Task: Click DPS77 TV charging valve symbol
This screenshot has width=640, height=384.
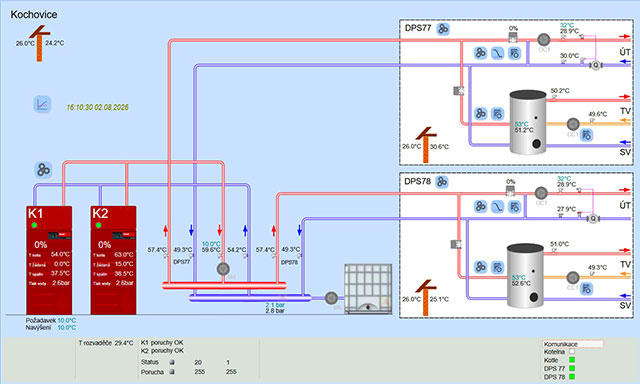Action: tap(459, 91)
